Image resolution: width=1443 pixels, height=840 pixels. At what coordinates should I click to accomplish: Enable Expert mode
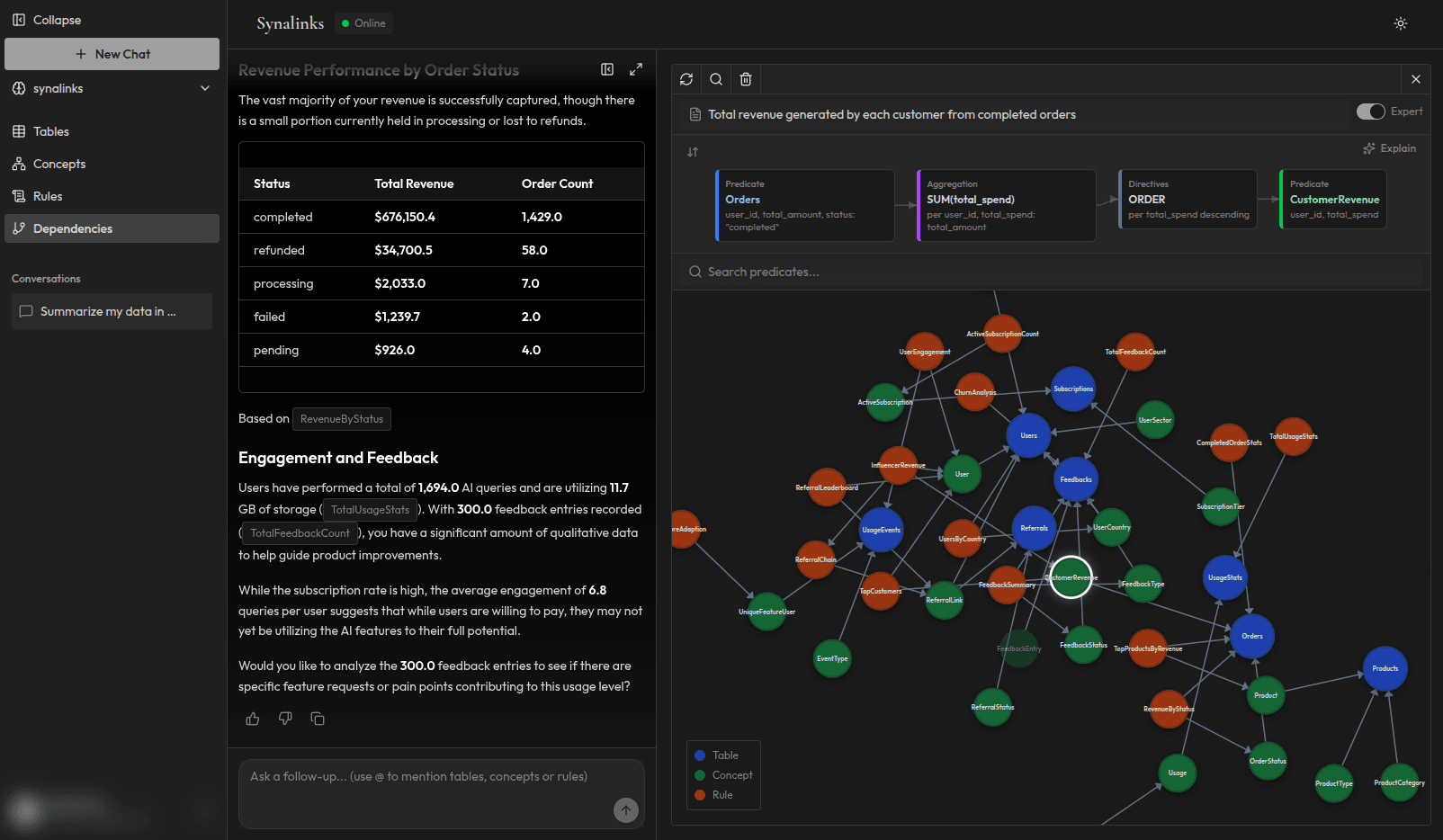tap(1371, 112)
